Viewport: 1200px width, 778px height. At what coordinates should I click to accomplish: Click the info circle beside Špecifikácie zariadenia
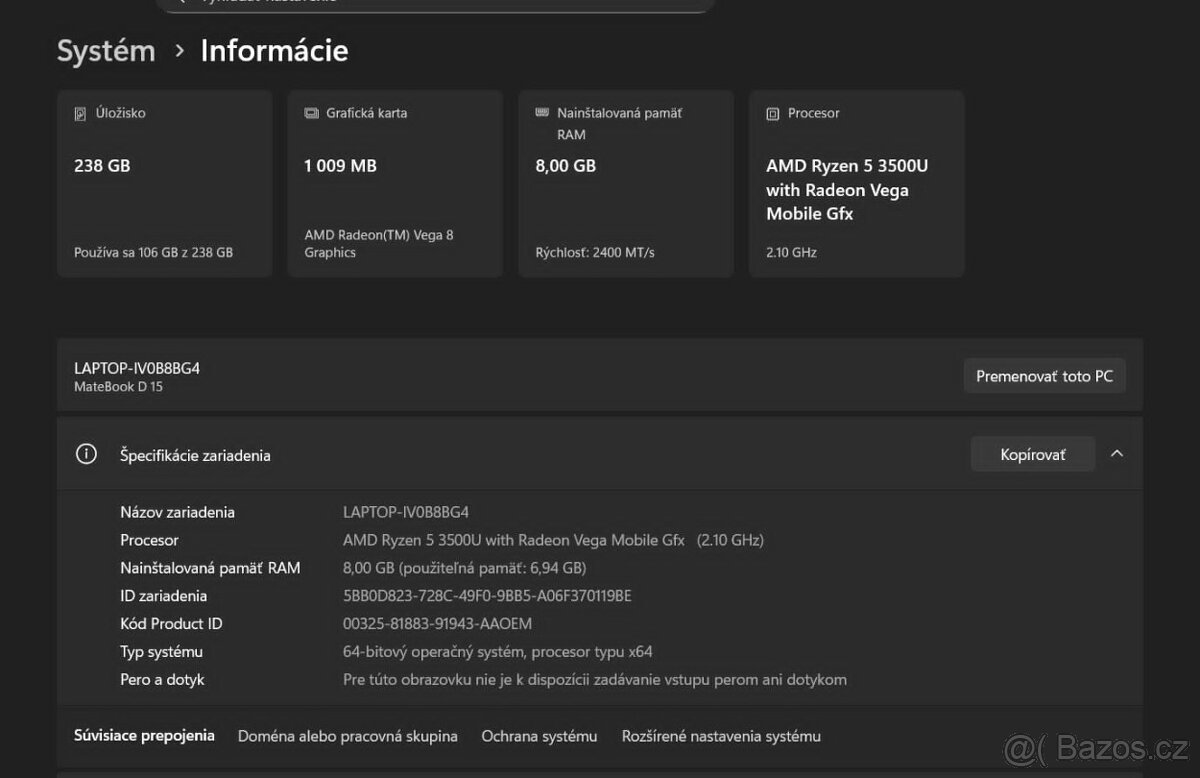point(86,453)
